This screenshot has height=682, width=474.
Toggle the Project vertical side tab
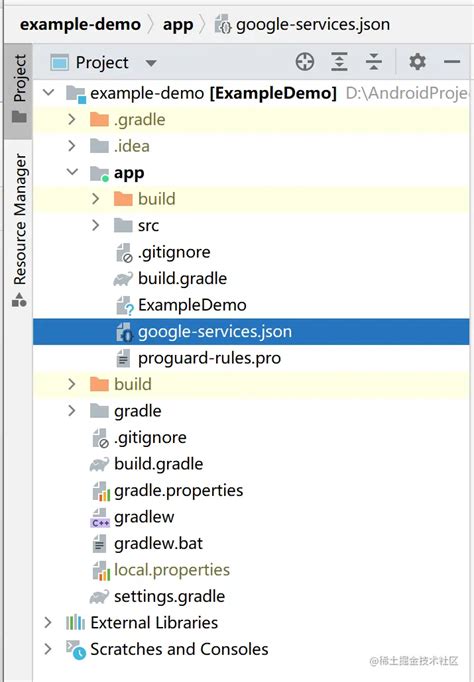19,89
